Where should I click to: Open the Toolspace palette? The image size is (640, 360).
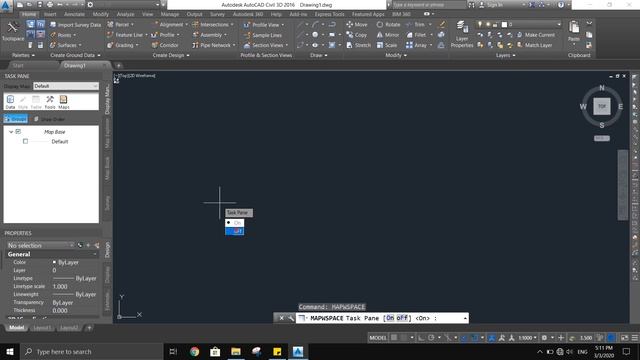13,31
